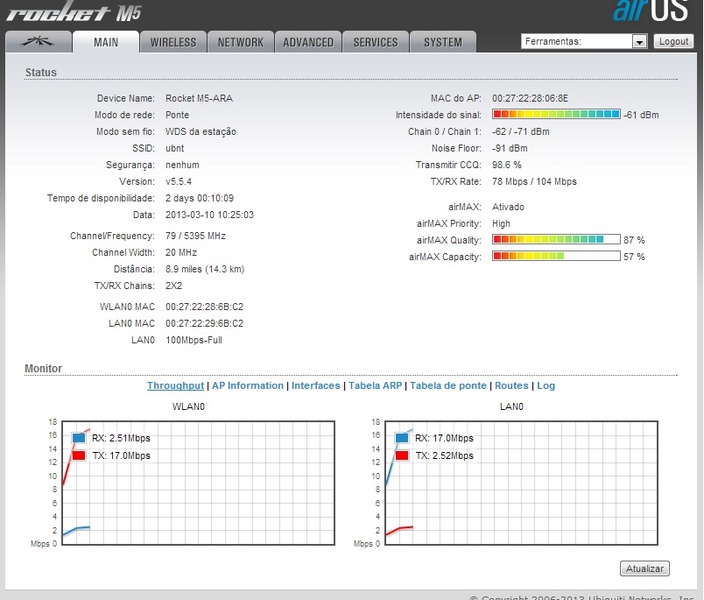704x600 pixels.
Task: Click the SSID value ubnt
Action: [x=175, y=148]
